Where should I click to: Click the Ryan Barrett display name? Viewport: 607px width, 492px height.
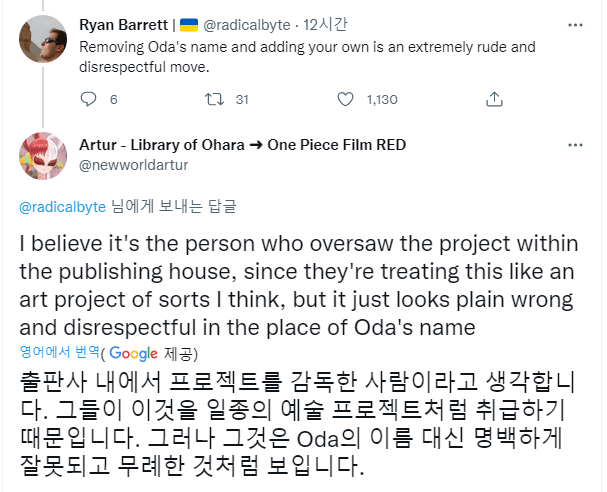[124, 24]
